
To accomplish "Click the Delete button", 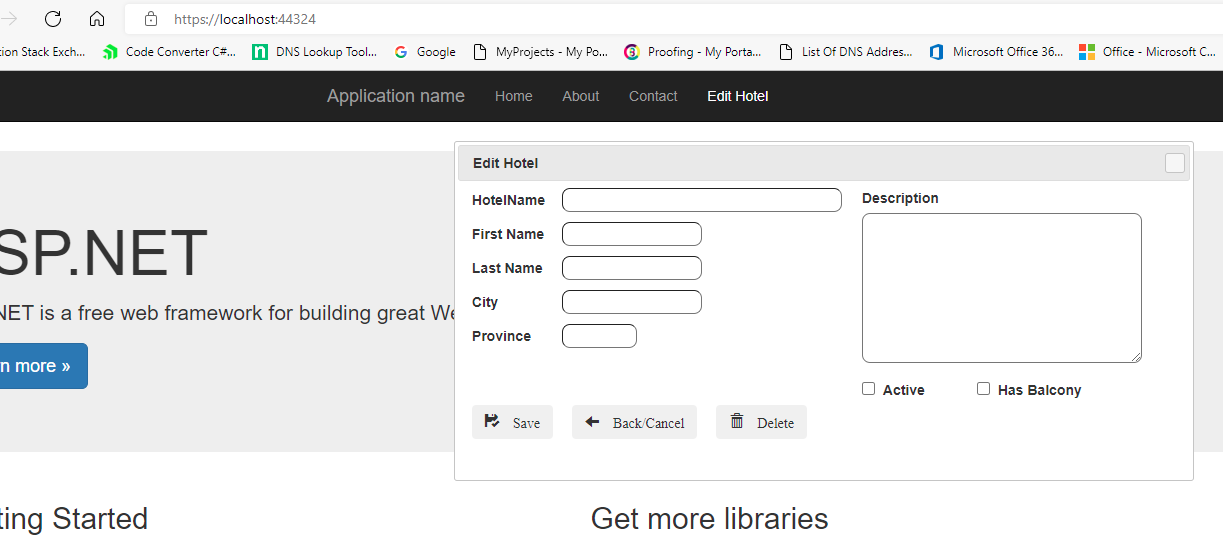I will click(x=761, y=422).
